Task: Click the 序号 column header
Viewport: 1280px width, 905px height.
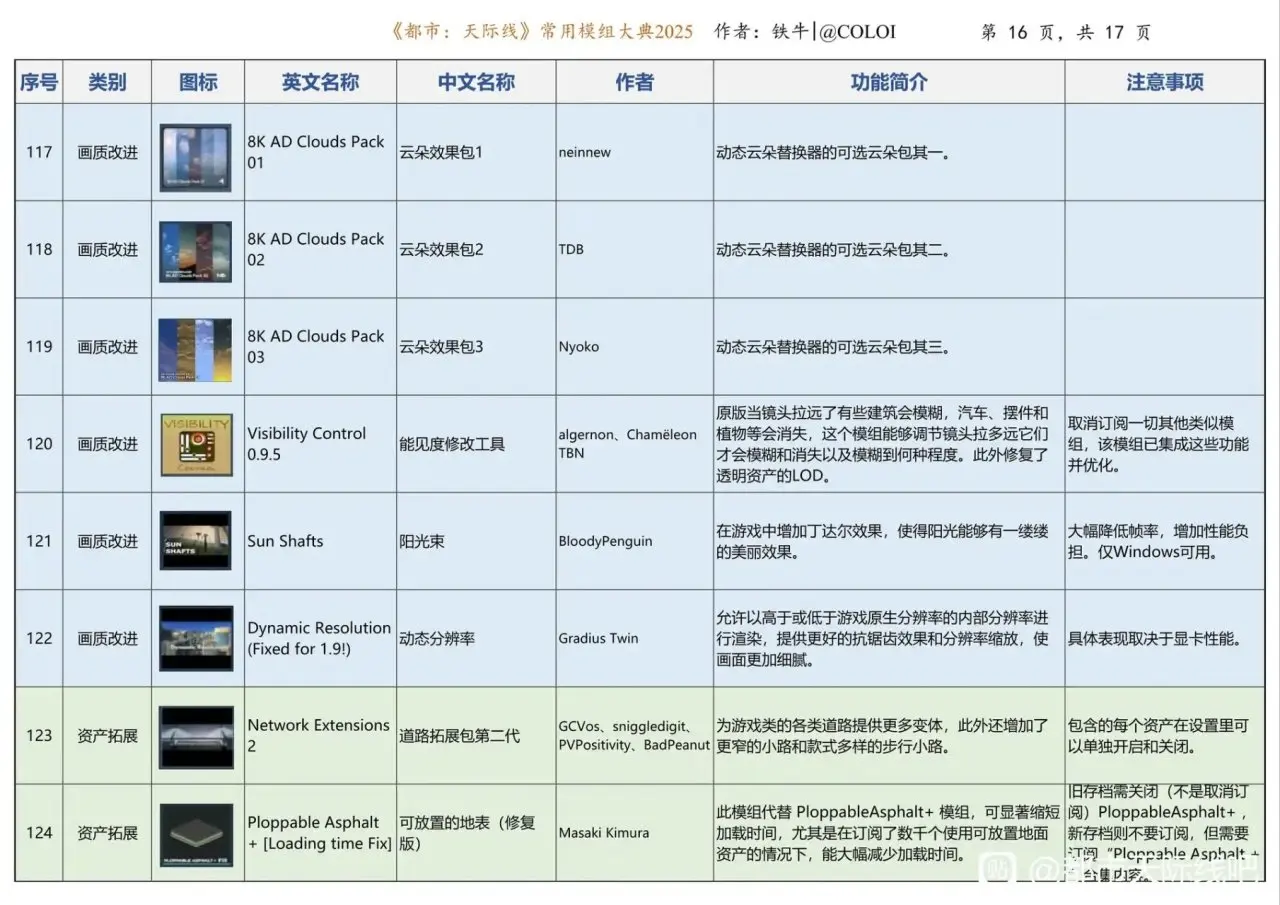Action: tap(39, 82)
